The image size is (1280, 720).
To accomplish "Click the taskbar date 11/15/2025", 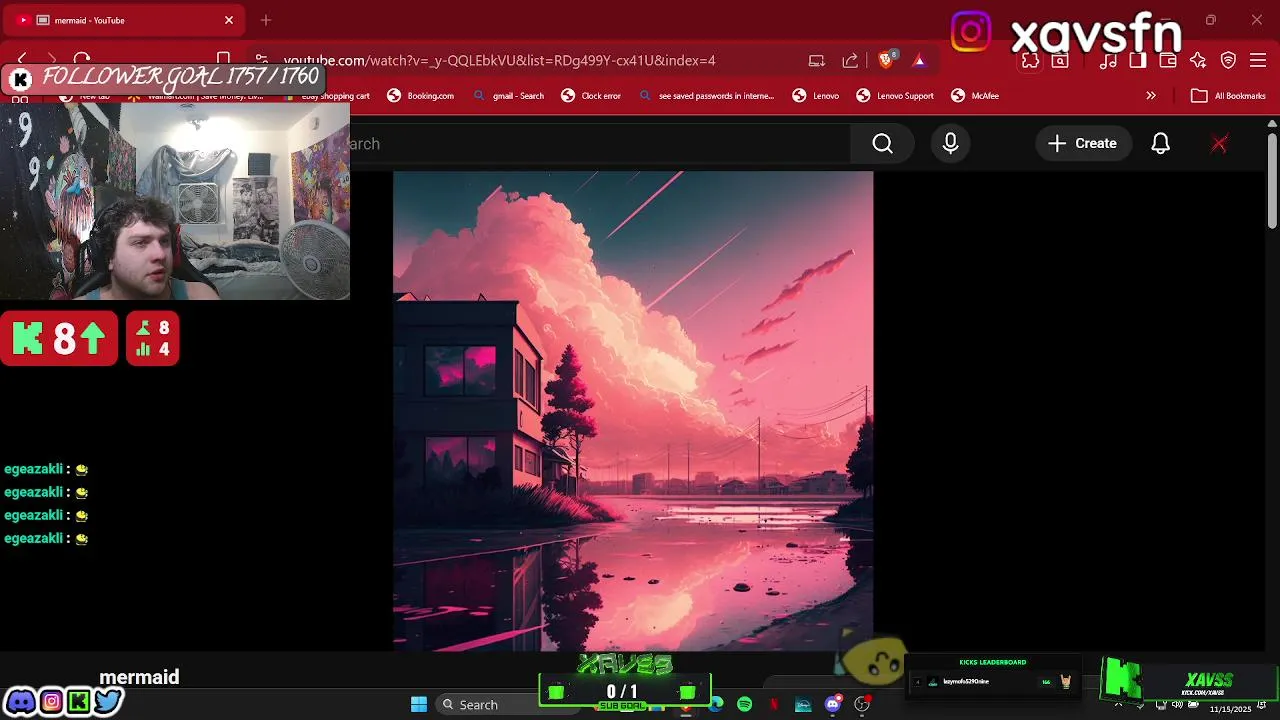I will (x=1230, y=709).
